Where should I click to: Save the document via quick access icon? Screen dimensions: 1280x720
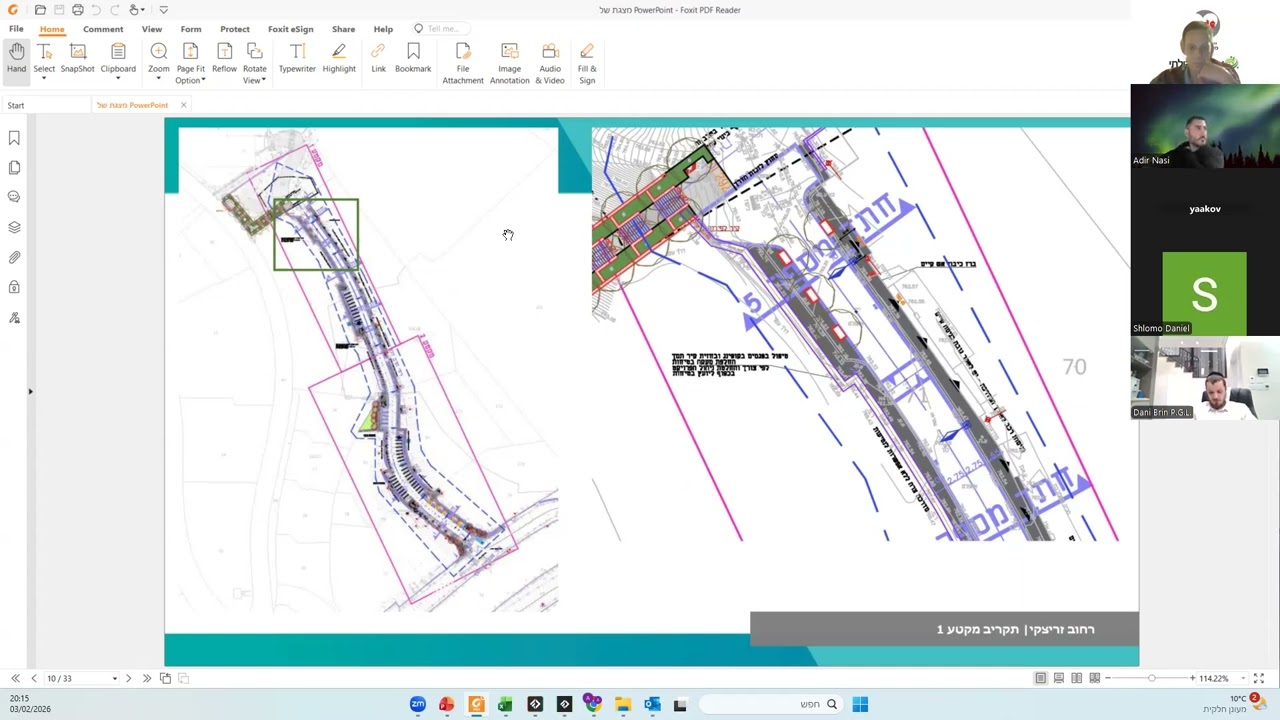(x=59, y=10)
